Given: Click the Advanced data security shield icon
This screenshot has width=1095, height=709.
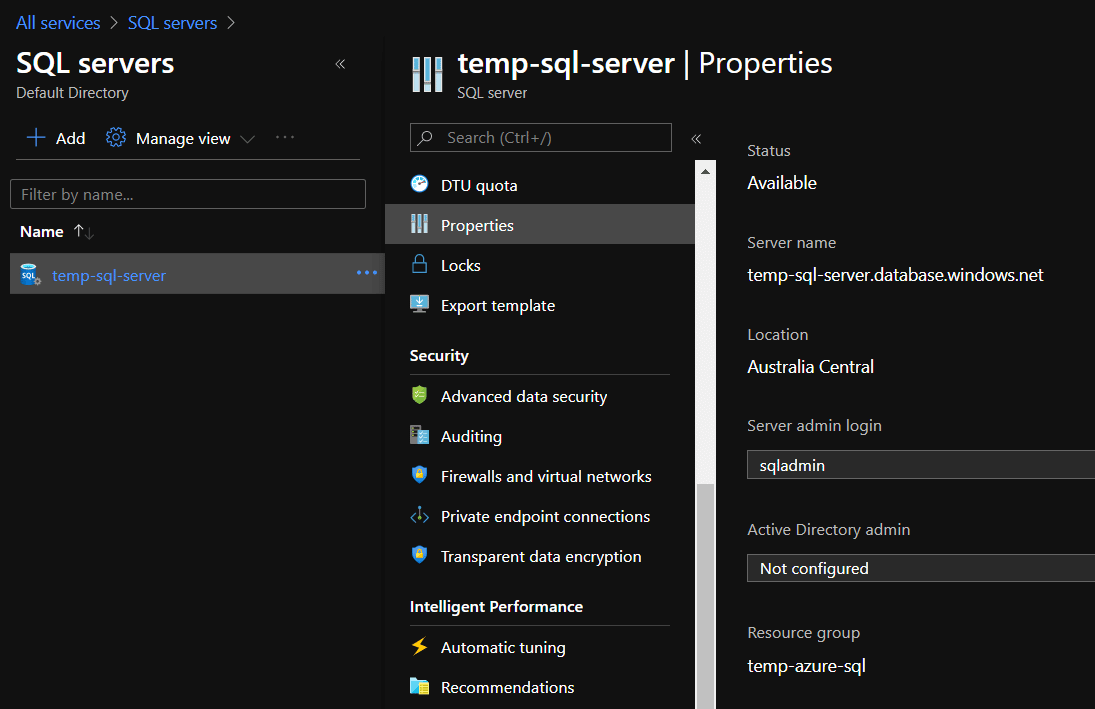Looking at the screenshot, I should tap(419, 395).
